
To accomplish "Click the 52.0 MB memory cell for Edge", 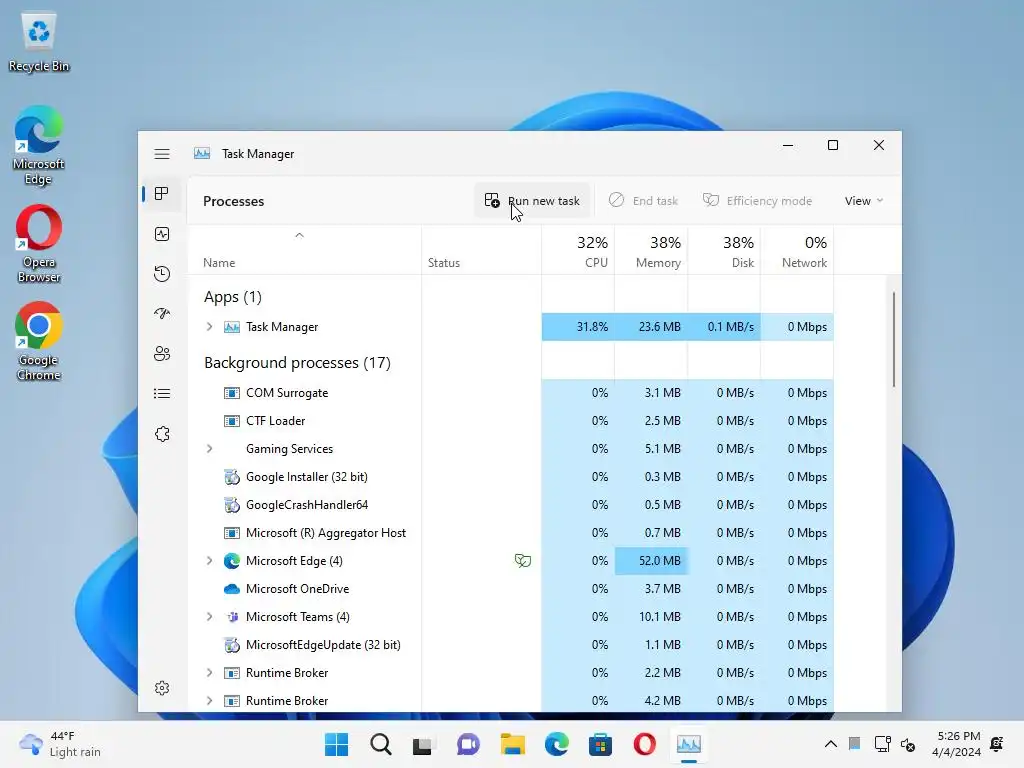I will click(651, 560).
